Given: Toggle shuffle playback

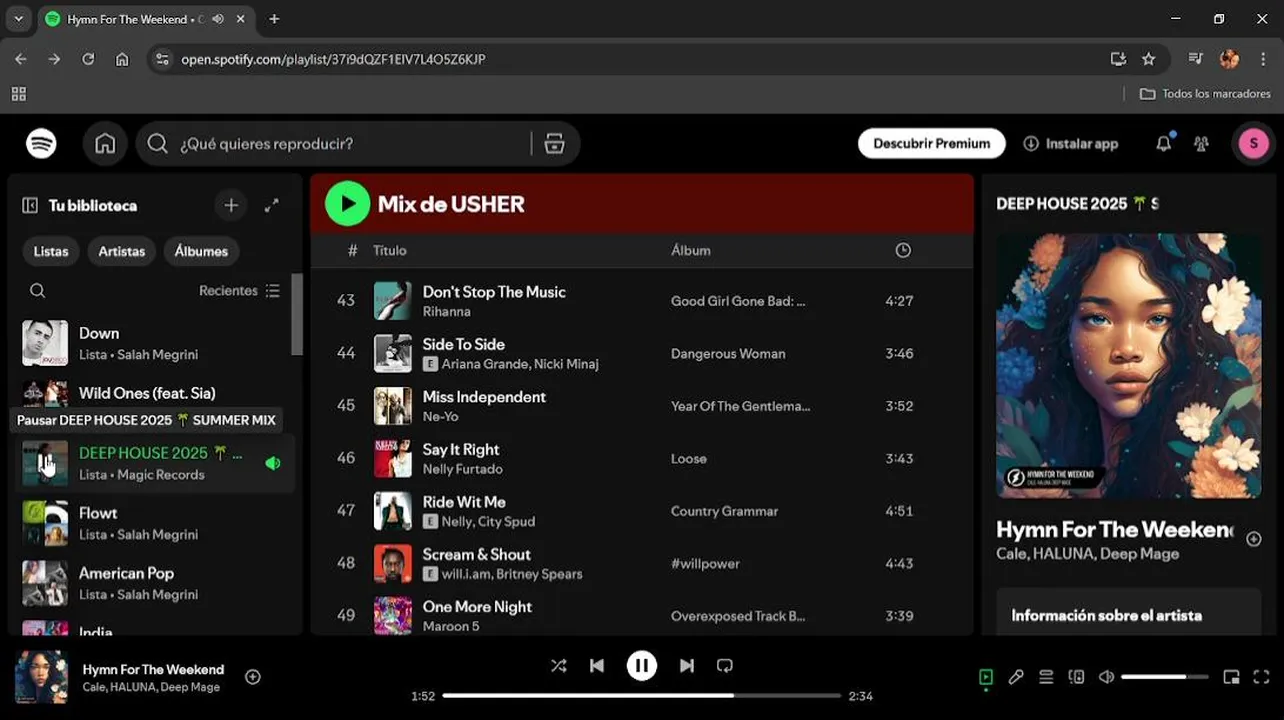Looking at the screenshot, I should 558,666.
